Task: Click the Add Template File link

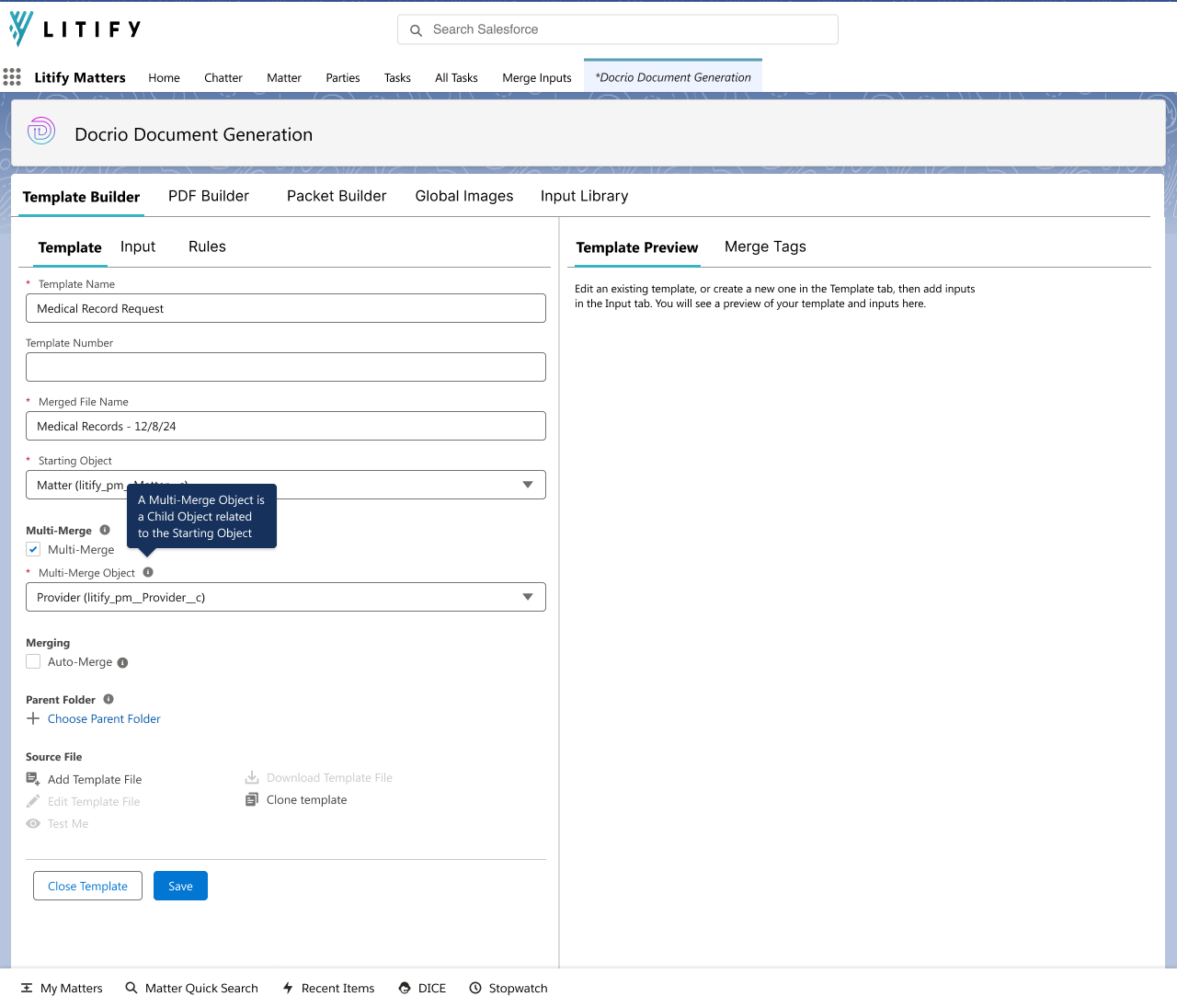Action: point(95,780)
